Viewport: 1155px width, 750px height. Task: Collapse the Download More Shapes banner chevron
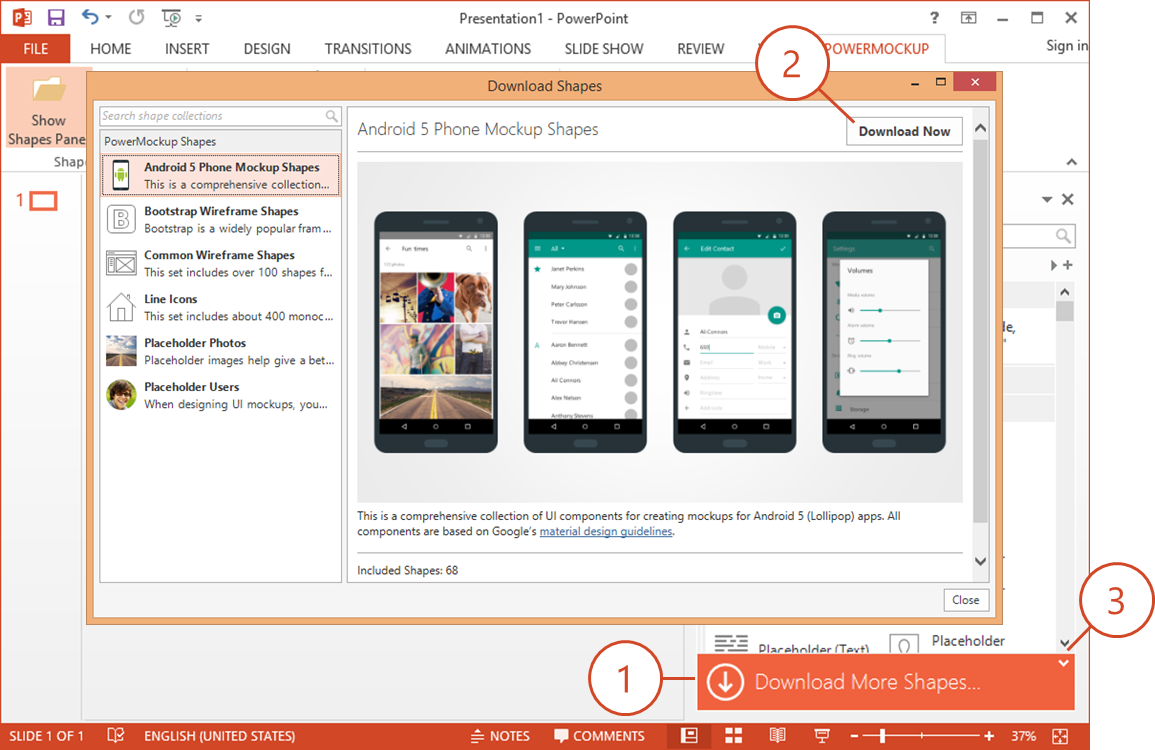point(1063,663)
